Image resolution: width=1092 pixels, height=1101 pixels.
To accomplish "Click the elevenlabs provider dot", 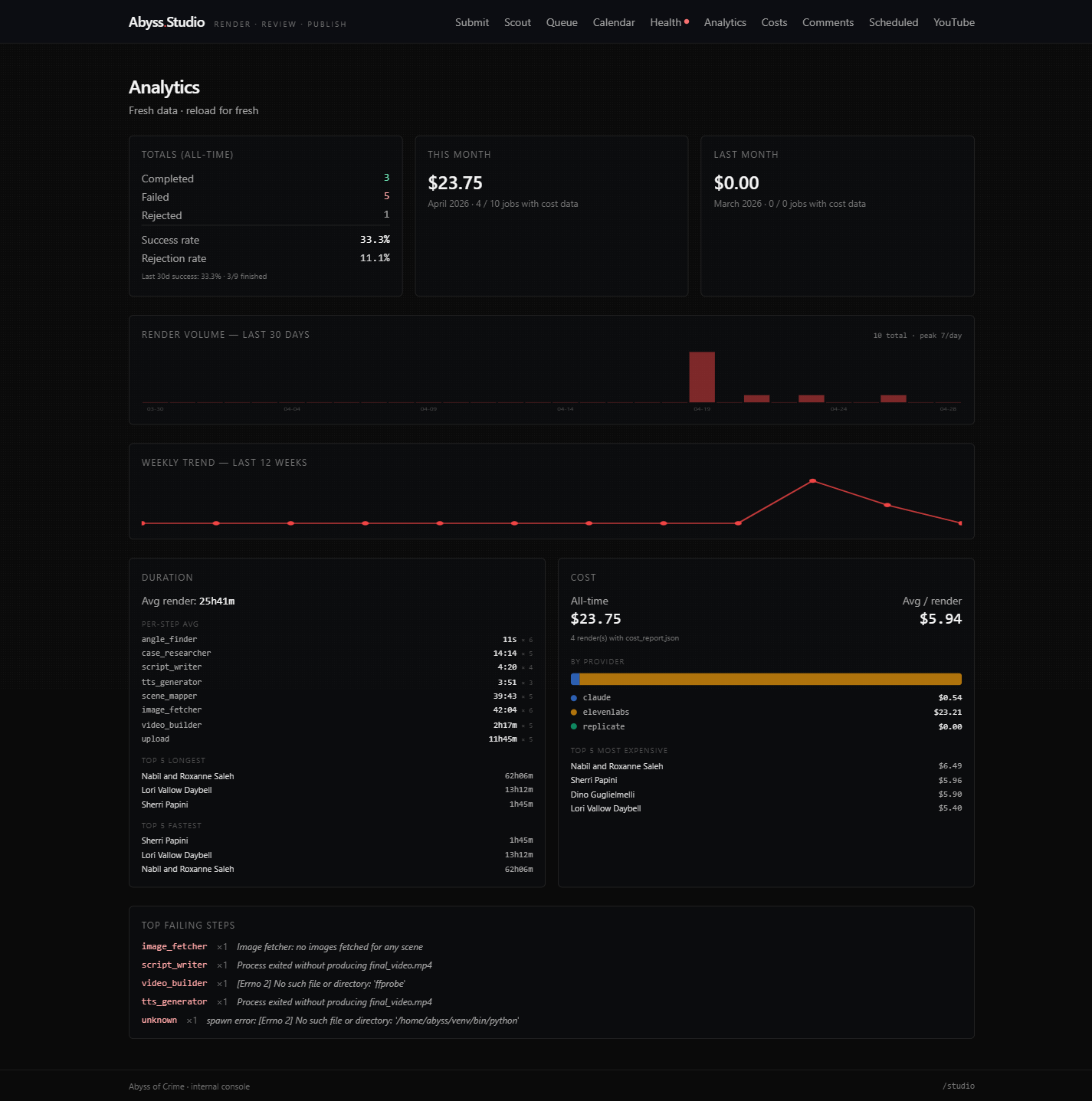I will (x=573, y=712).
